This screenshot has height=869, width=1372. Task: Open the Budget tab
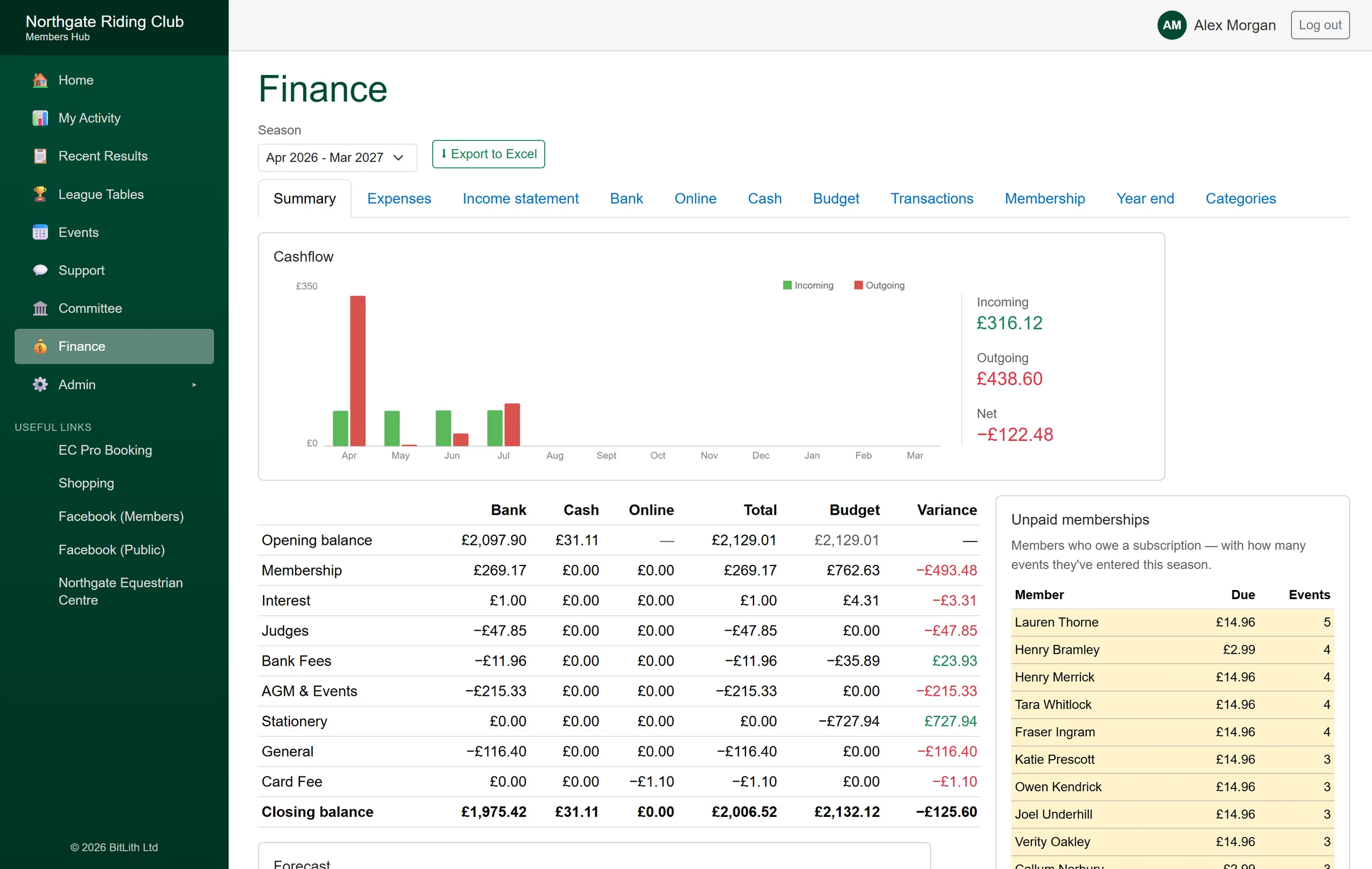coord(836,198)
